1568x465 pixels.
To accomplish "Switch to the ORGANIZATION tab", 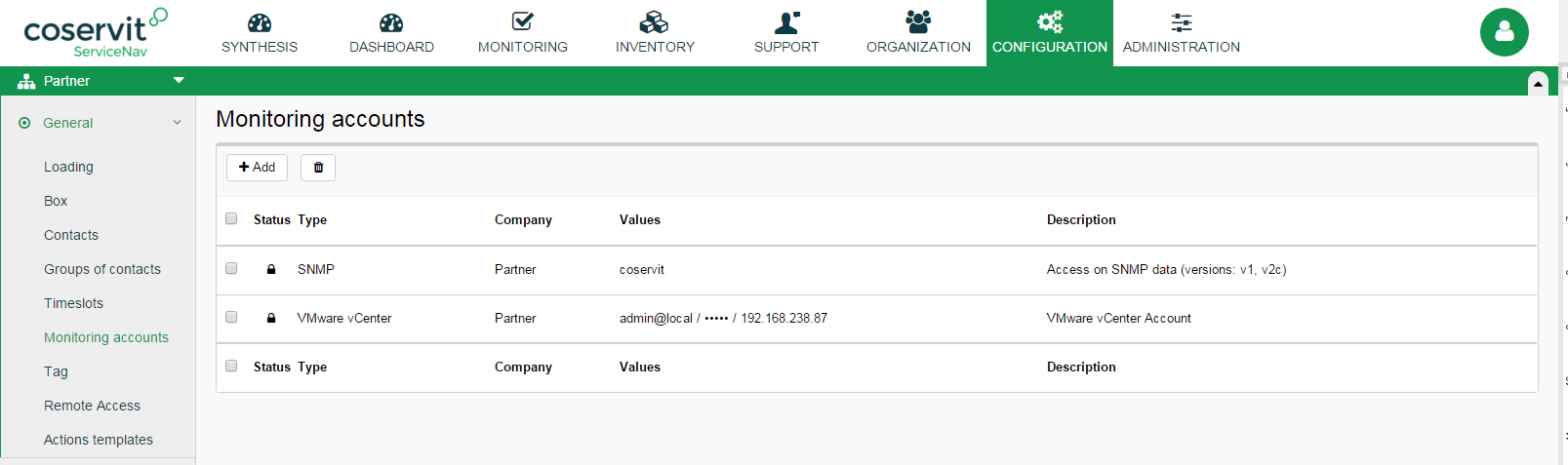I will tap(918, 33).
